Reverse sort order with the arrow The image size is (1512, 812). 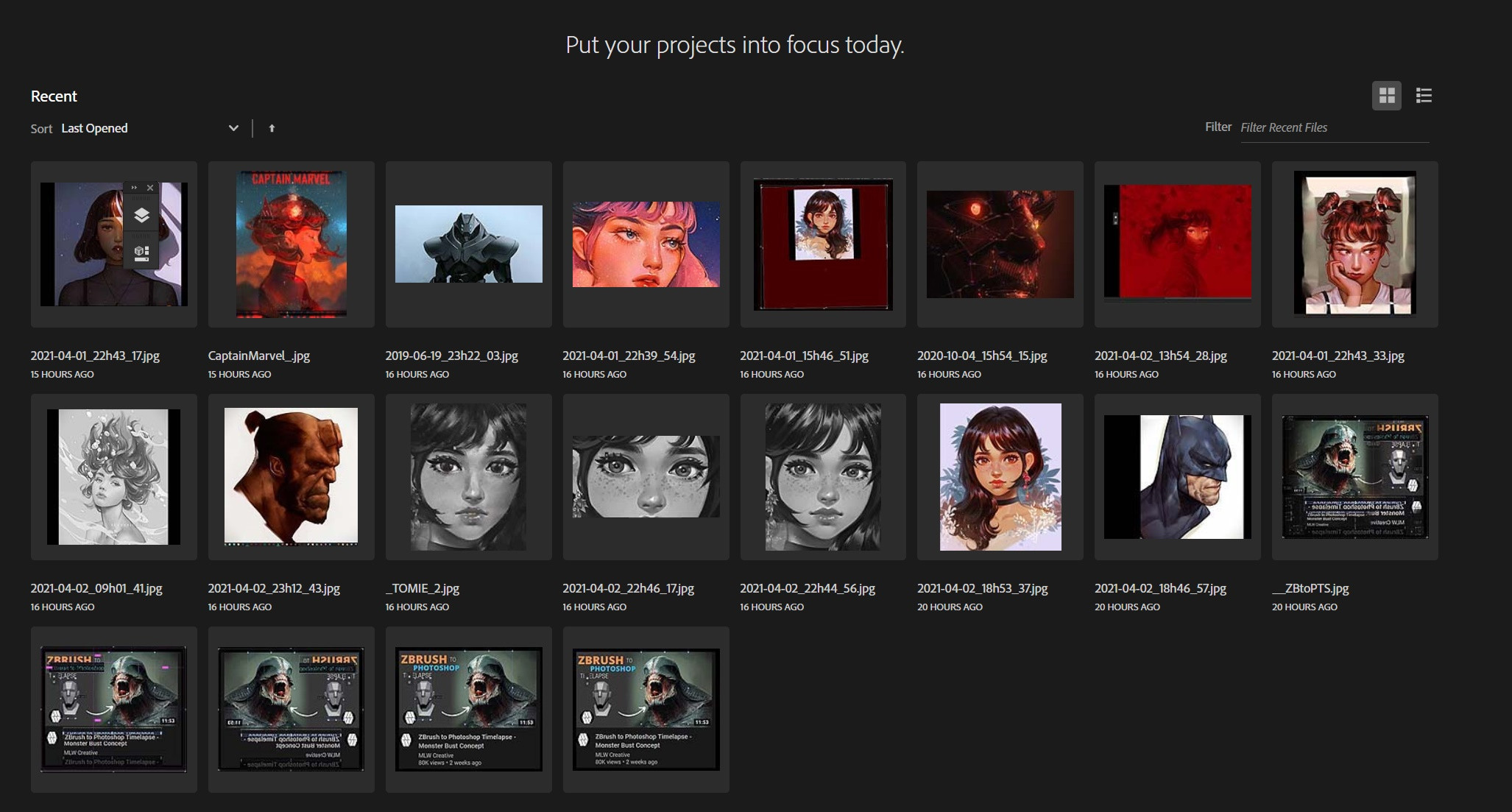(x=272, y=128)
